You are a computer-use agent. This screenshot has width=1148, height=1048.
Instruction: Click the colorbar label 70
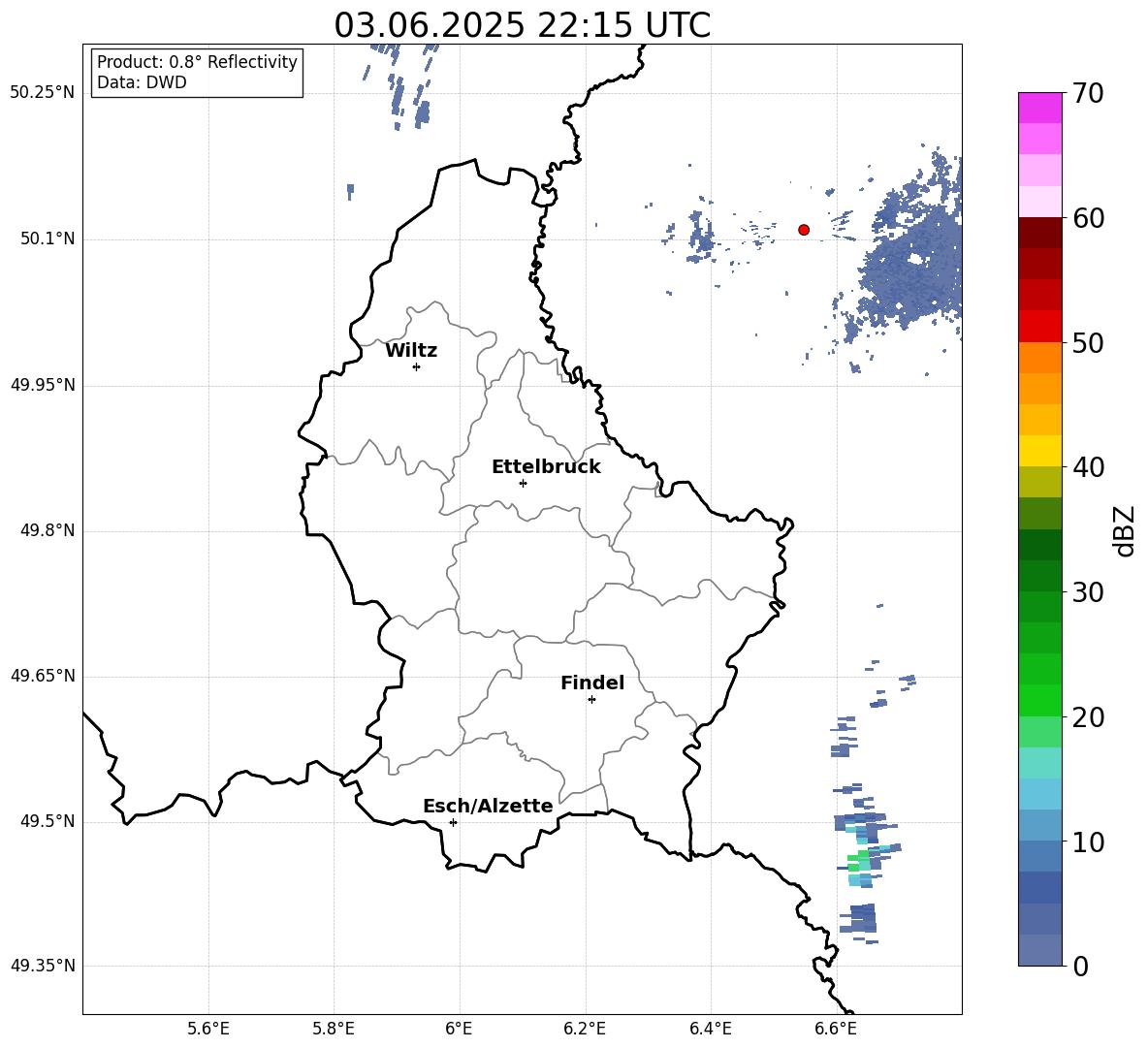[x=1088, y=94]
